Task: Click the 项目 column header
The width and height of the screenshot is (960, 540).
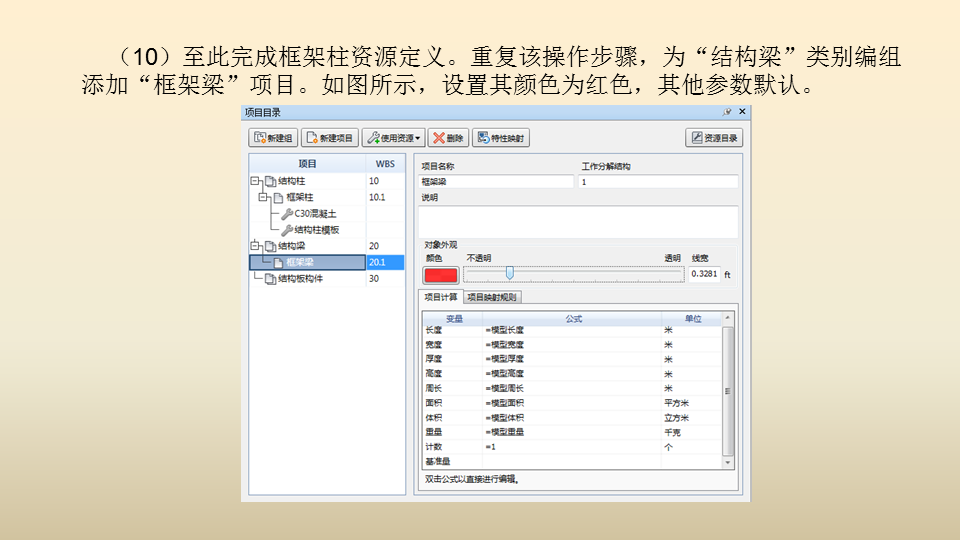Action: coord(307,163)
